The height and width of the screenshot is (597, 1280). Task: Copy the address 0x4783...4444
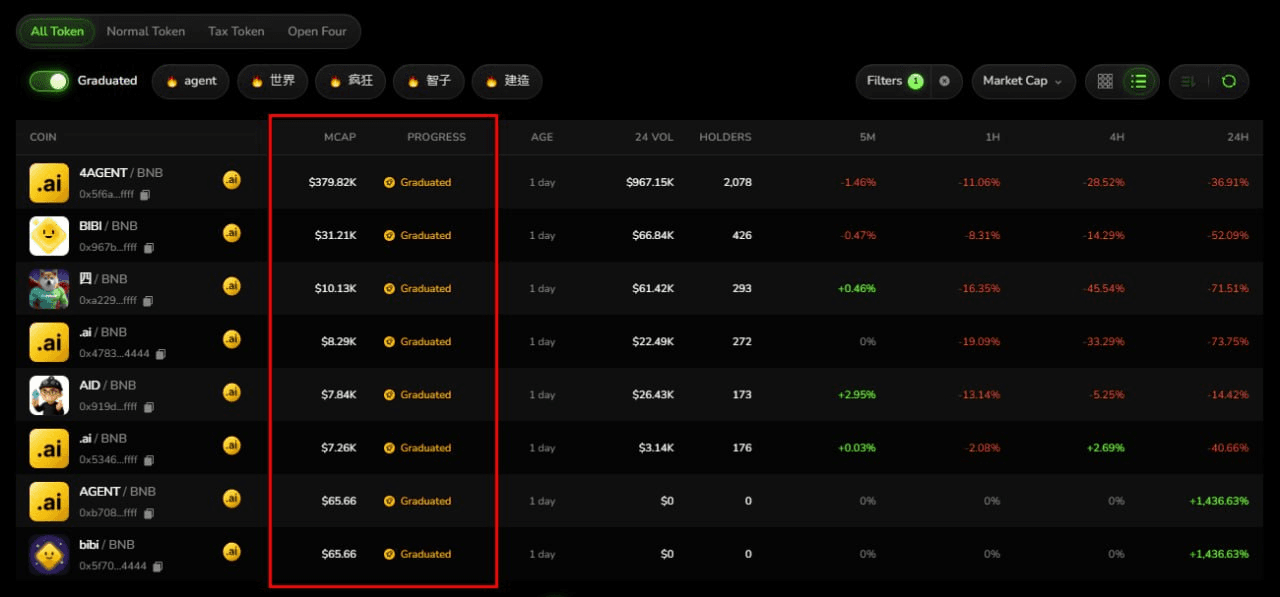160,354
